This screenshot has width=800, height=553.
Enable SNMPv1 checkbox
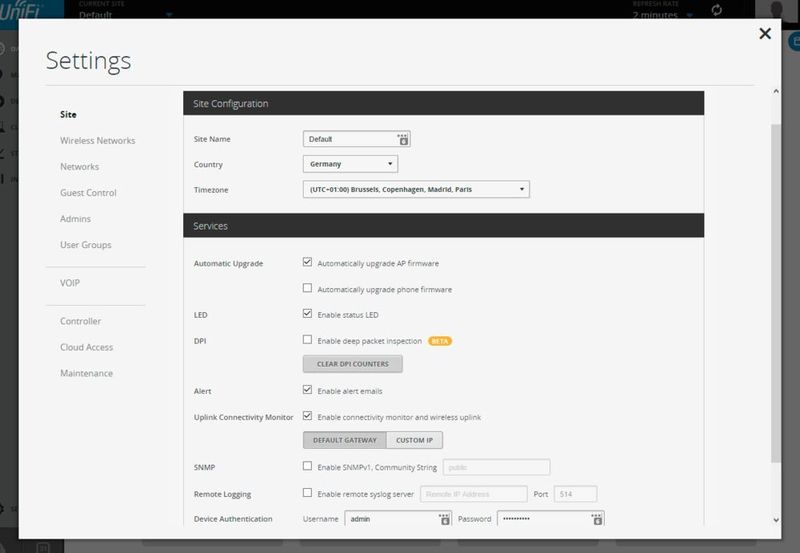(307, 466)
